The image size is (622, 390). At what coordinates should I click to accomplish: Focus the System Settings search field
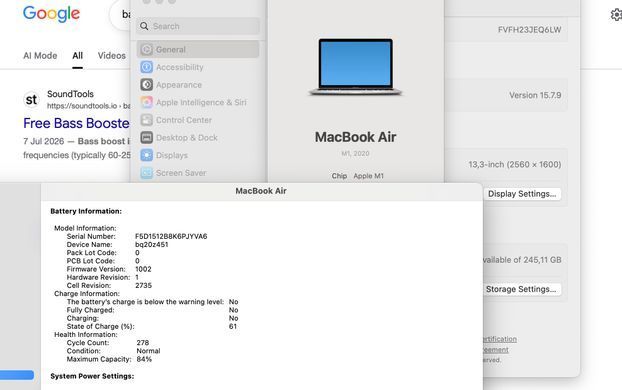point(198,26)
